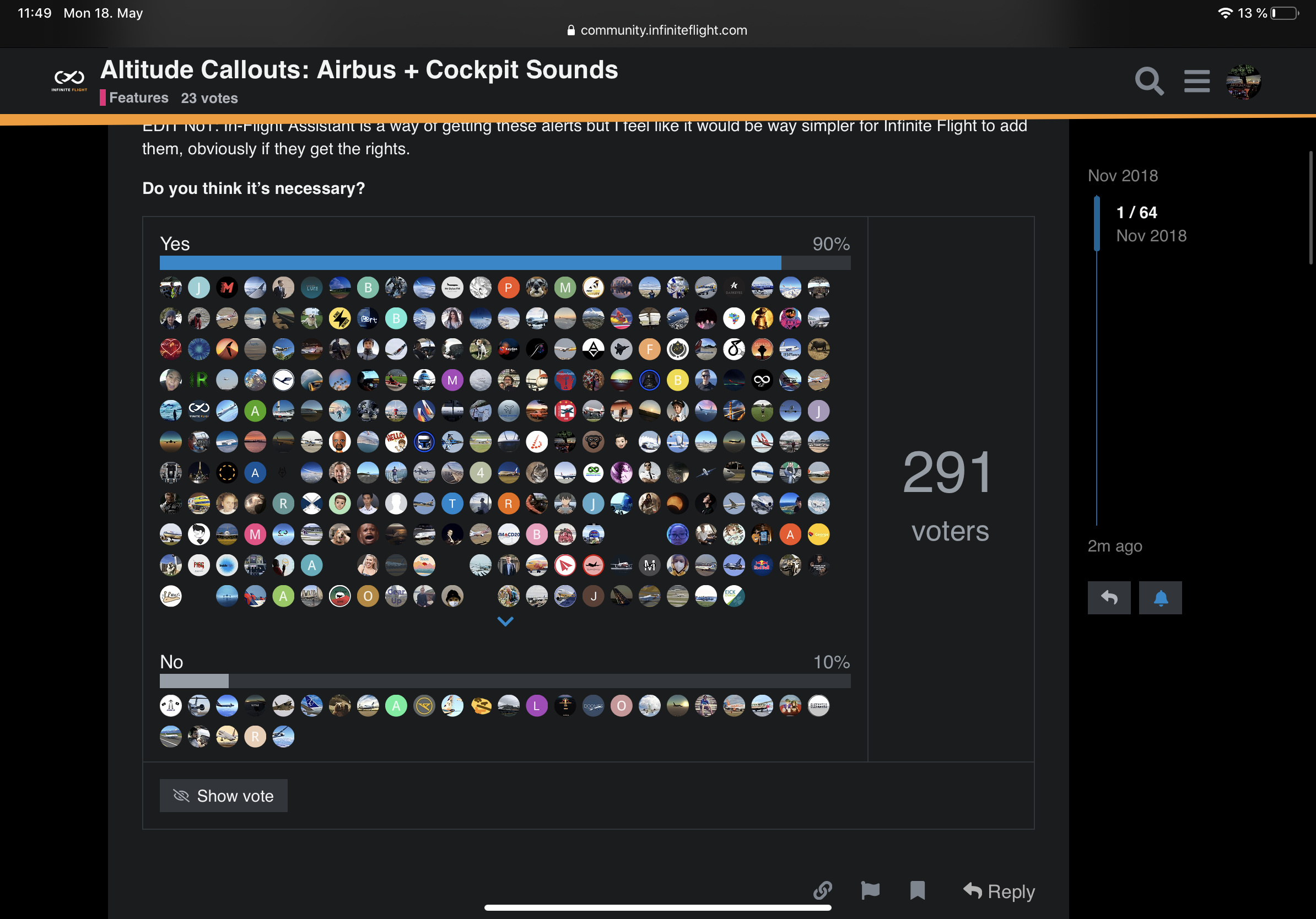Open the hamburger menu icon
The image size is (1316, 919).
1197,82
